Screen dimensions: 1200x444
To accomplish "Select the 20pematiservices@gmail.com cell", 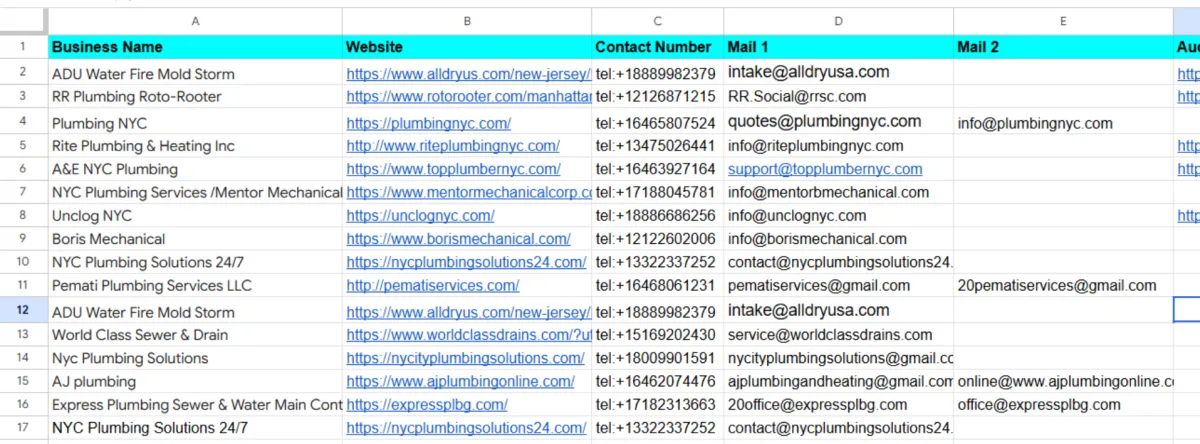I will pos(1063,285).
